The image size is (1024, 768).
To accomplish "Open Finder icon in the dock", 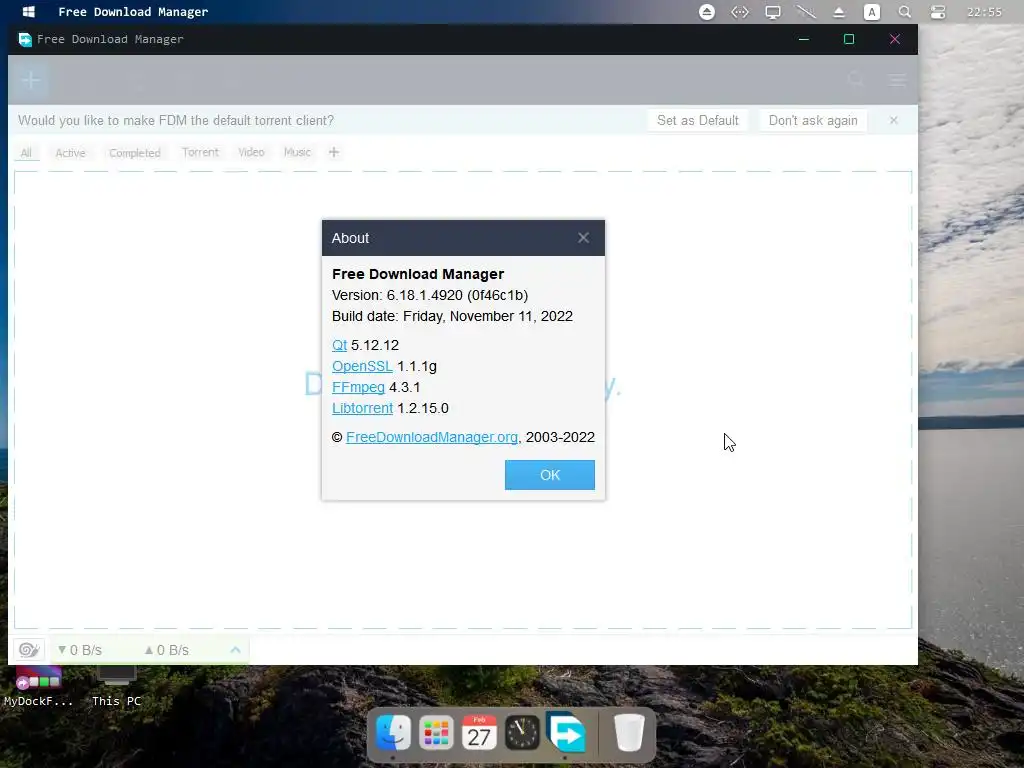I will pos(392,733).
